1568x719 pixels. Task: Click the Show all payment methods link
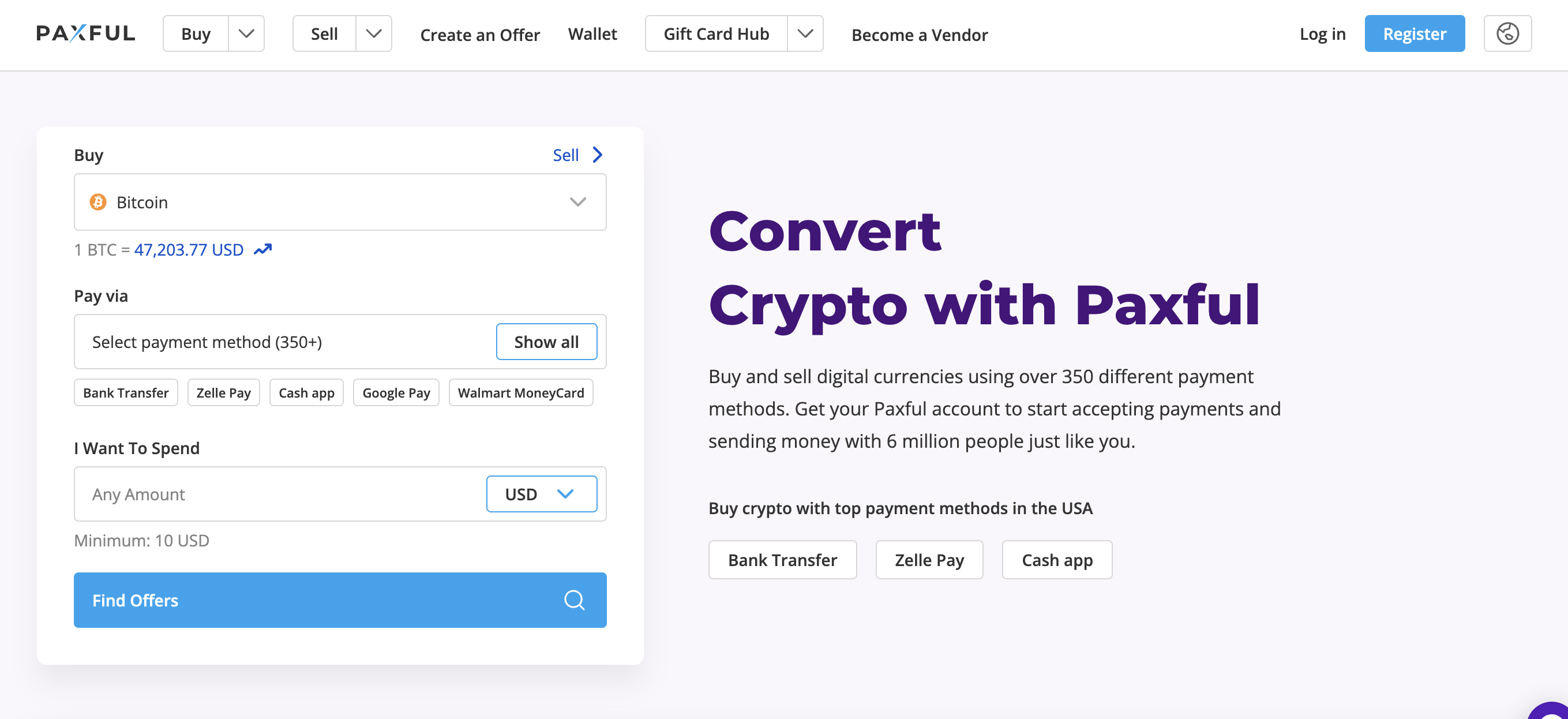pyautogui.click(x=548, y=341)
